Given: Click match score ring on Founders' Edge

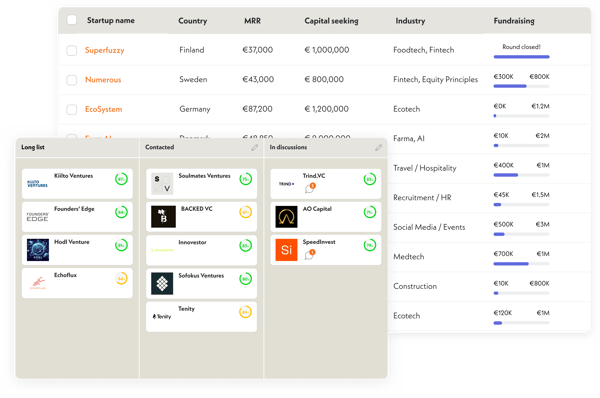Looking at the screenshot, I should pyautogui.click(x=121, y=212).
